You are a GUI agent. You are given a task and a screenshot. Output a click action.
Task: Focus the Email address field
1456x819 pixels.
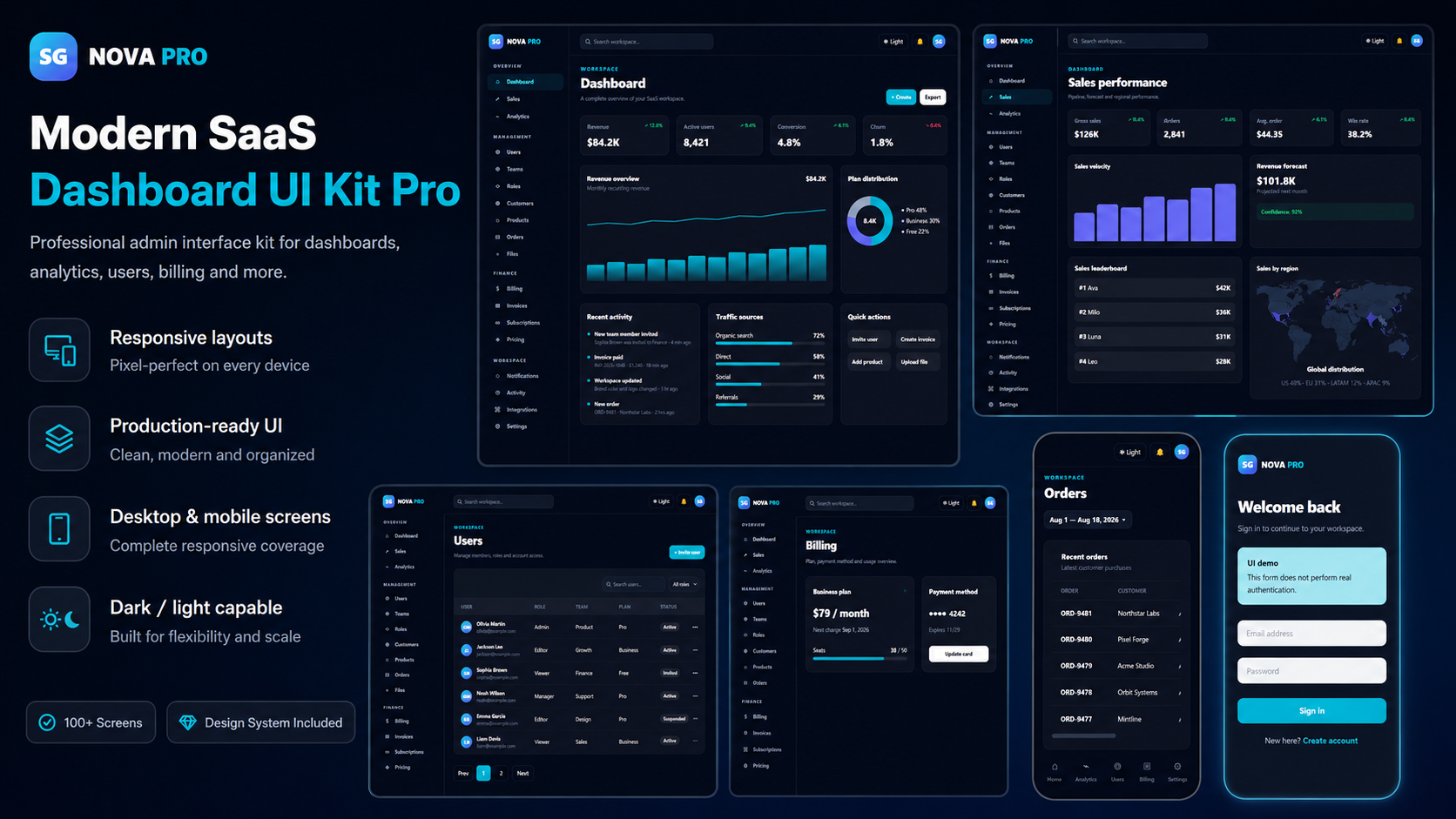coord(1311,634)
